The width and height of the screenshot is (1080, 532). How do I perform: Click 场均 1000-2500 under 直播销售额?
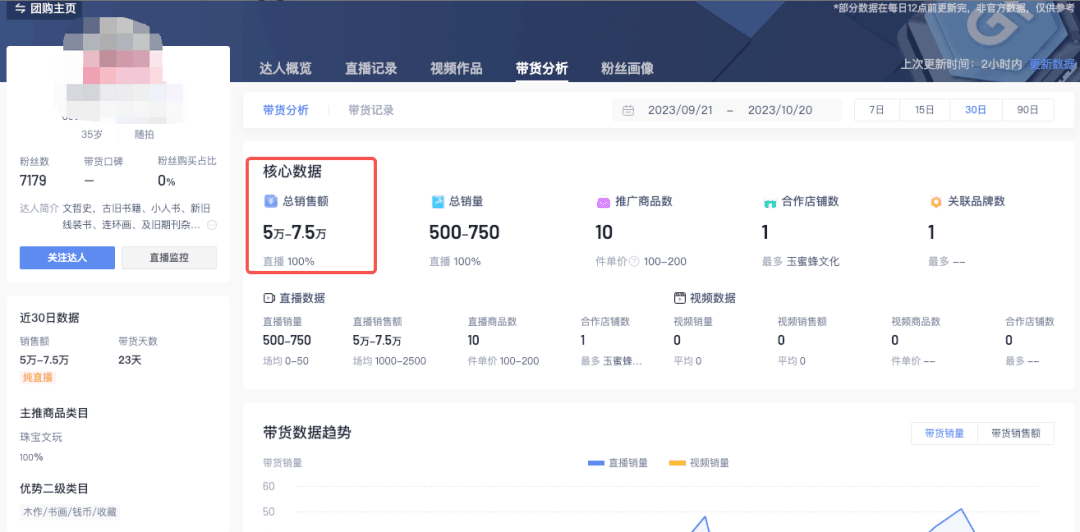point(389,361)
